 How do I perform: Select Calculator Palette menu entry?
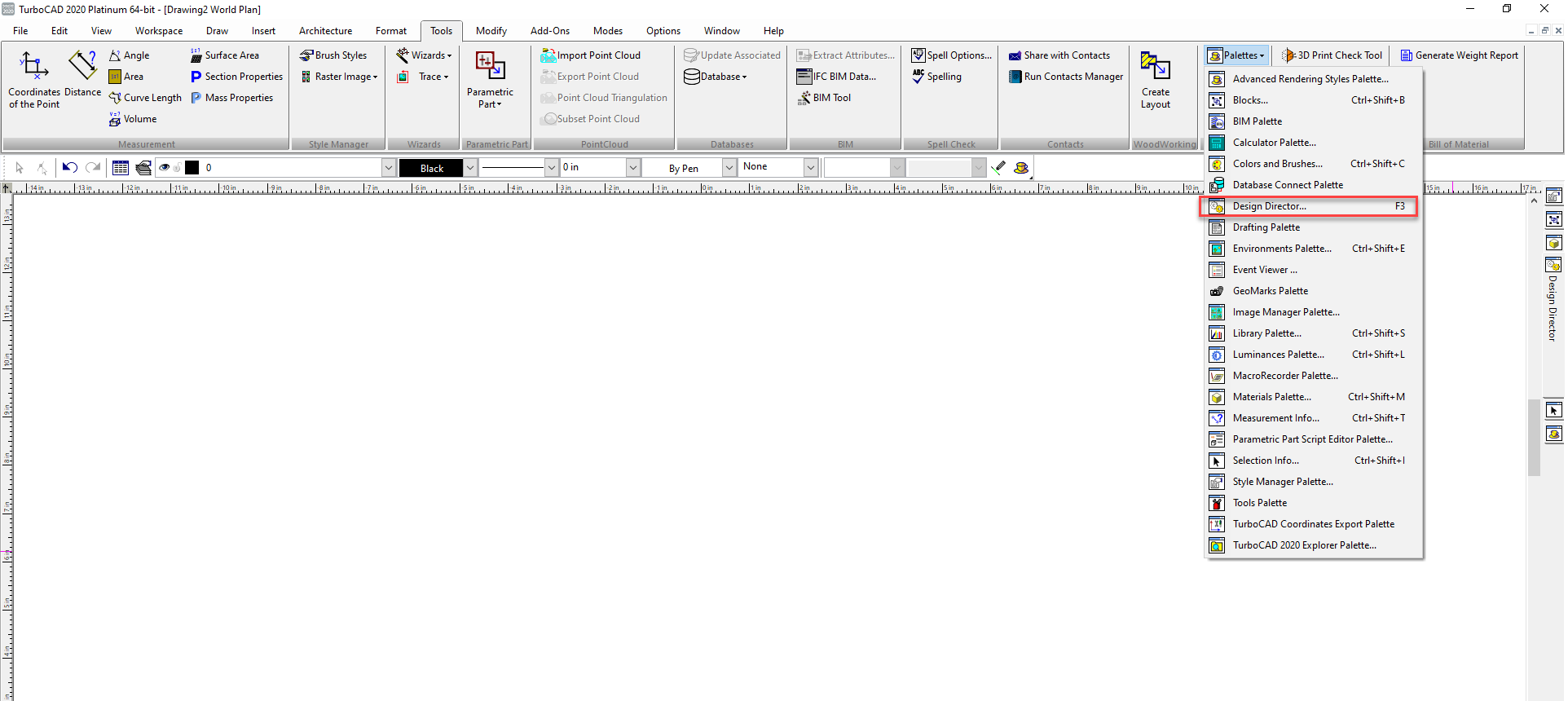[1314, 143]
